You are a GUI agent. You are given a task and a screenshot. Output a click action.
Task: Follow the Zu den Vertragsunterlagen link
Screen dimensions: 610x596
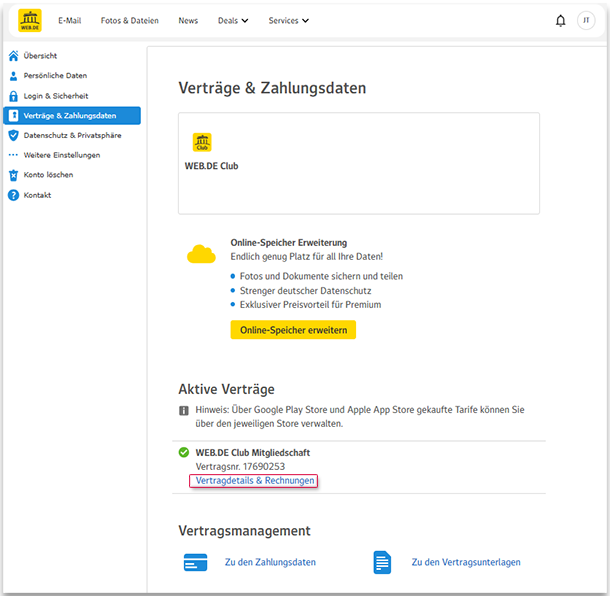click(466, 562)
